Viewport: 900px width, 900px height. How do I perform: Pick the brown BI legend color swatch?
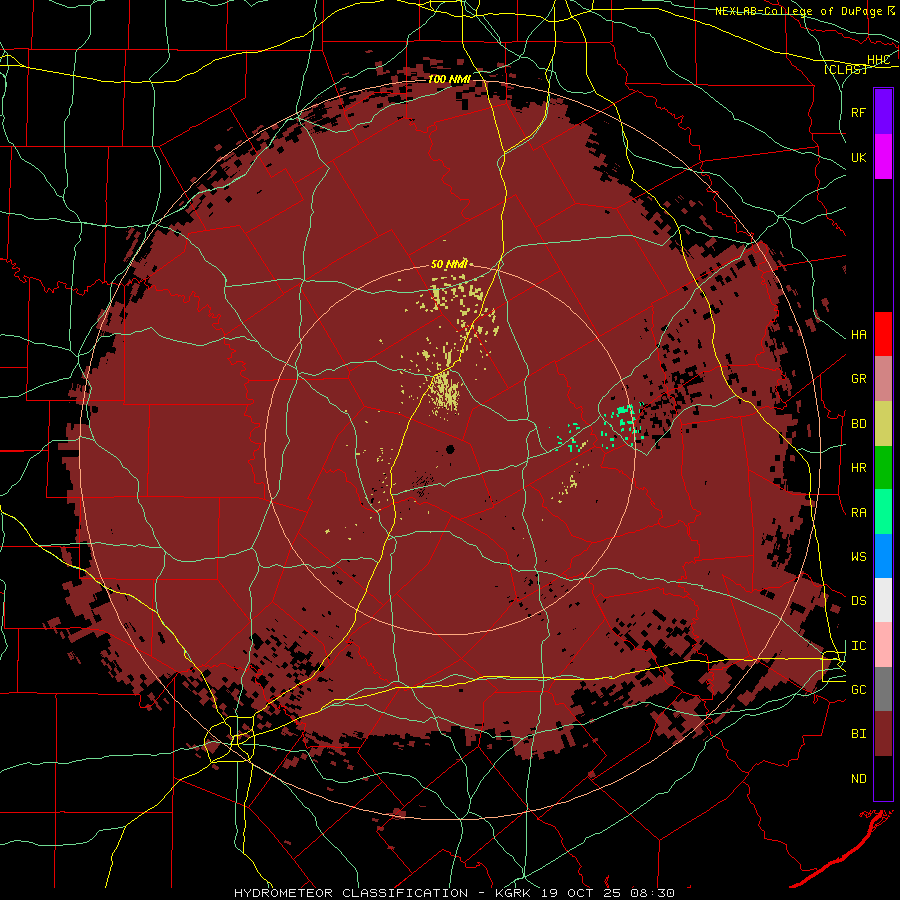[883, 734]
